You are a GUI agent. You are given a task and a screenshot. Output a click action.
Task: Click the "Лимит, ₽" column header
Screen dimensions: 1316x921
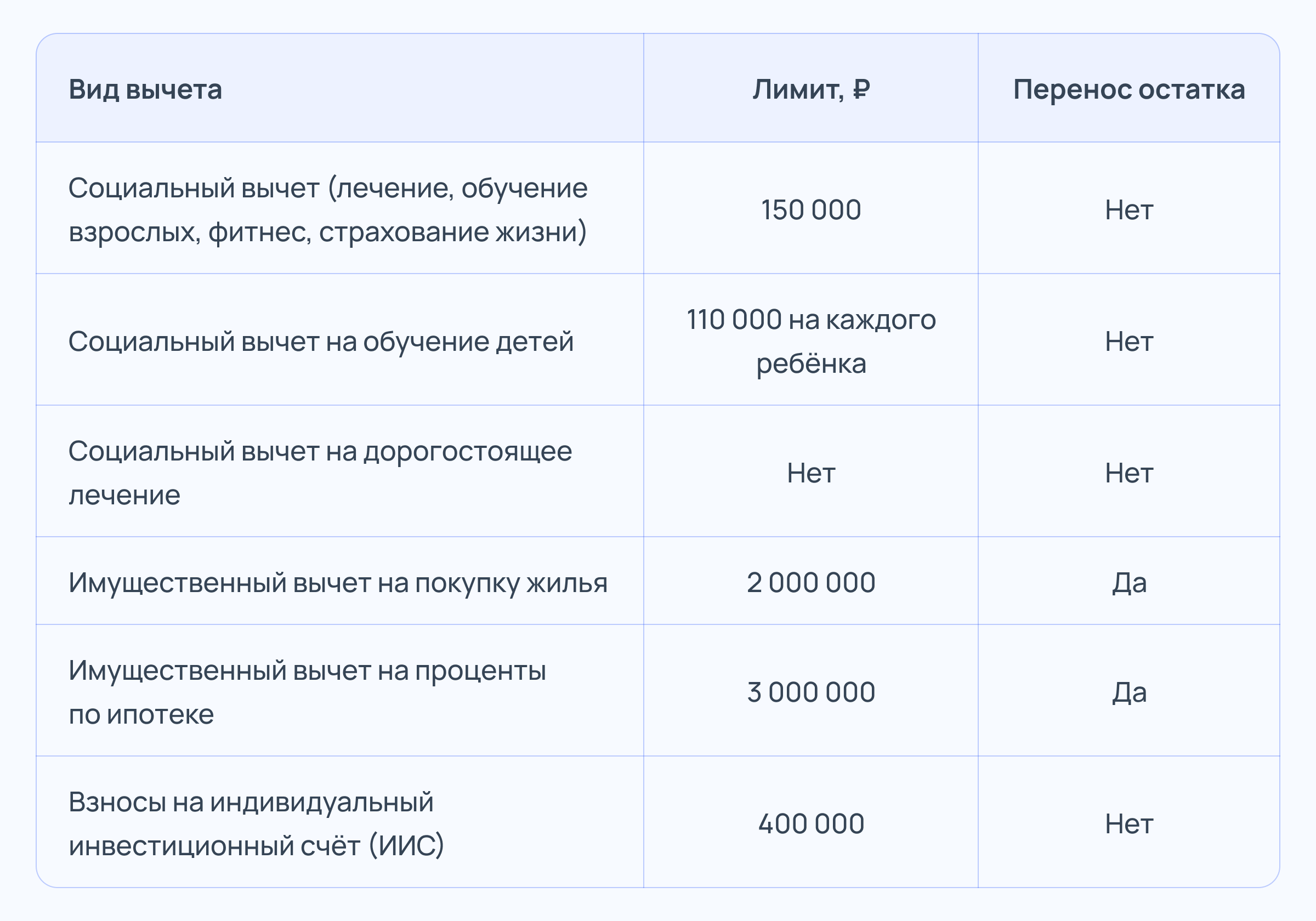click(x=810, y=90)
